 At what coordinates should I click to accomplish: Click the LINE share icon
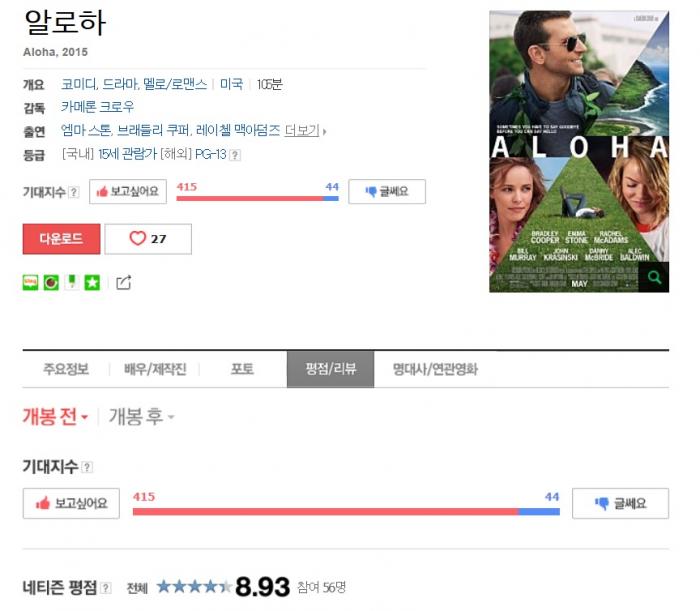(30, 283)
